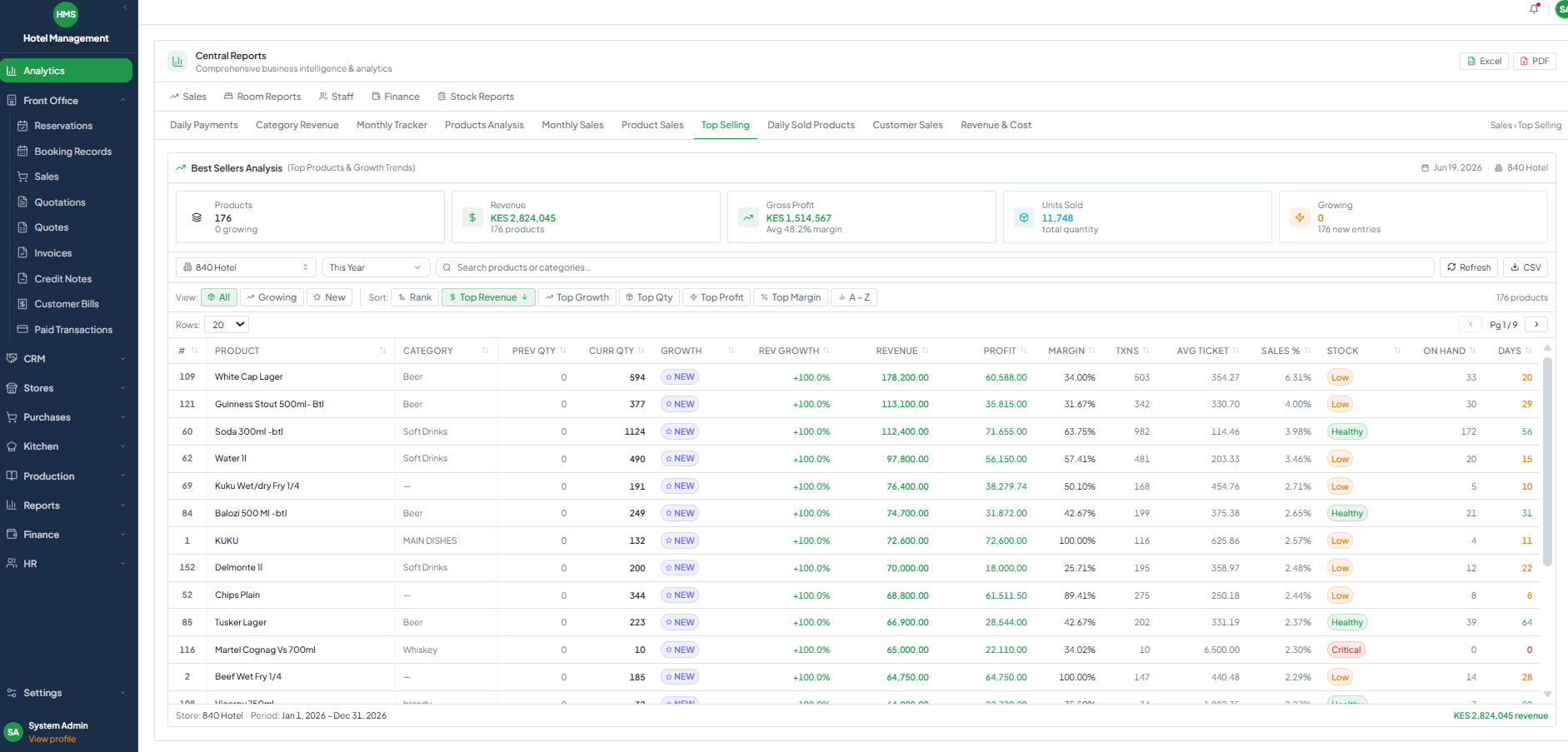Image resolution: width=1568 pixels, height=752 pixels.
Task: Click the Refresh button
Action: point(1469,267)
